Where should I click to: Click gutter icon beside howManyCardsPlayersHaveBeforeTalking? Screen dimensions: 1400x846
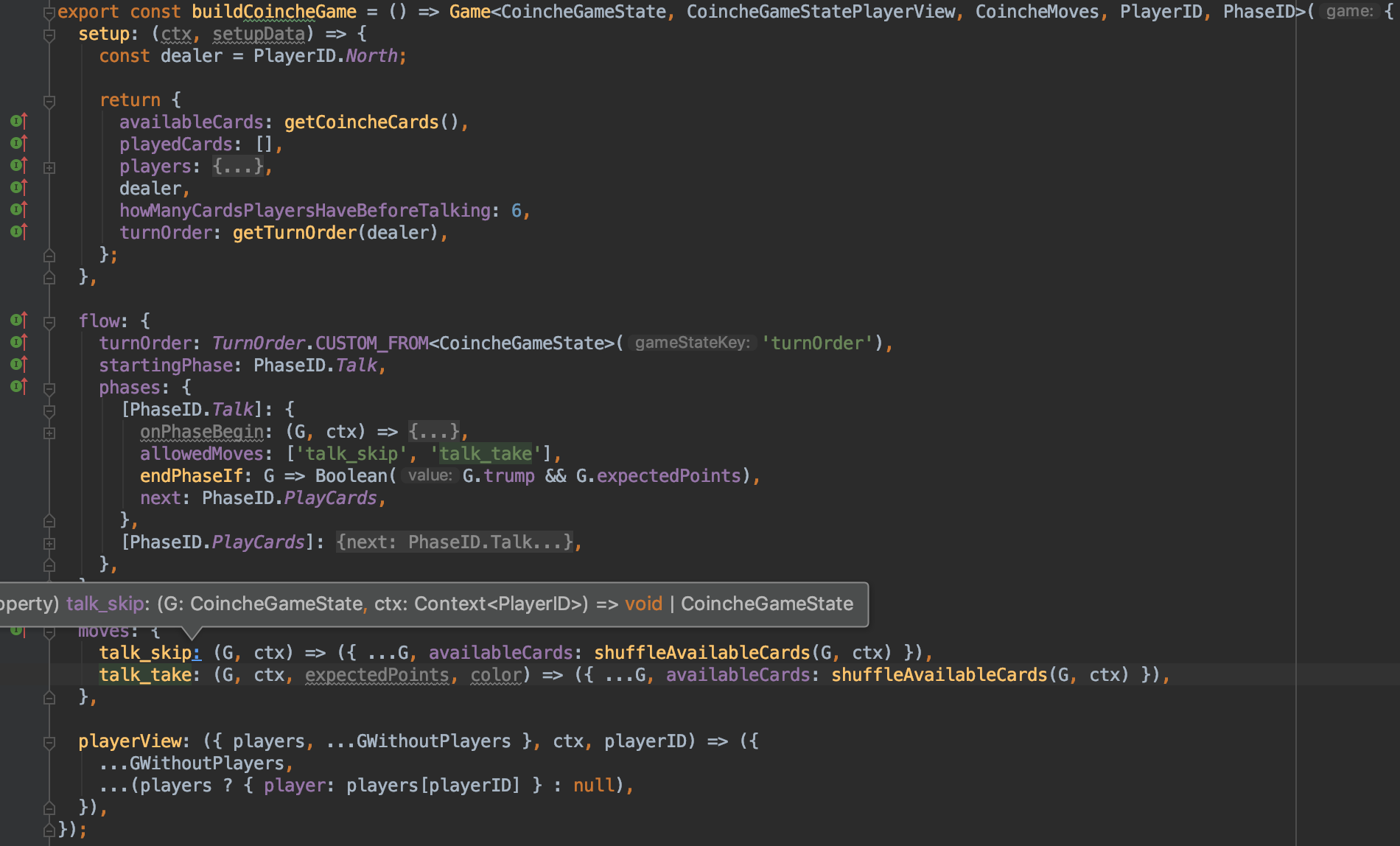pyautogui.click(x=18, y=209)
